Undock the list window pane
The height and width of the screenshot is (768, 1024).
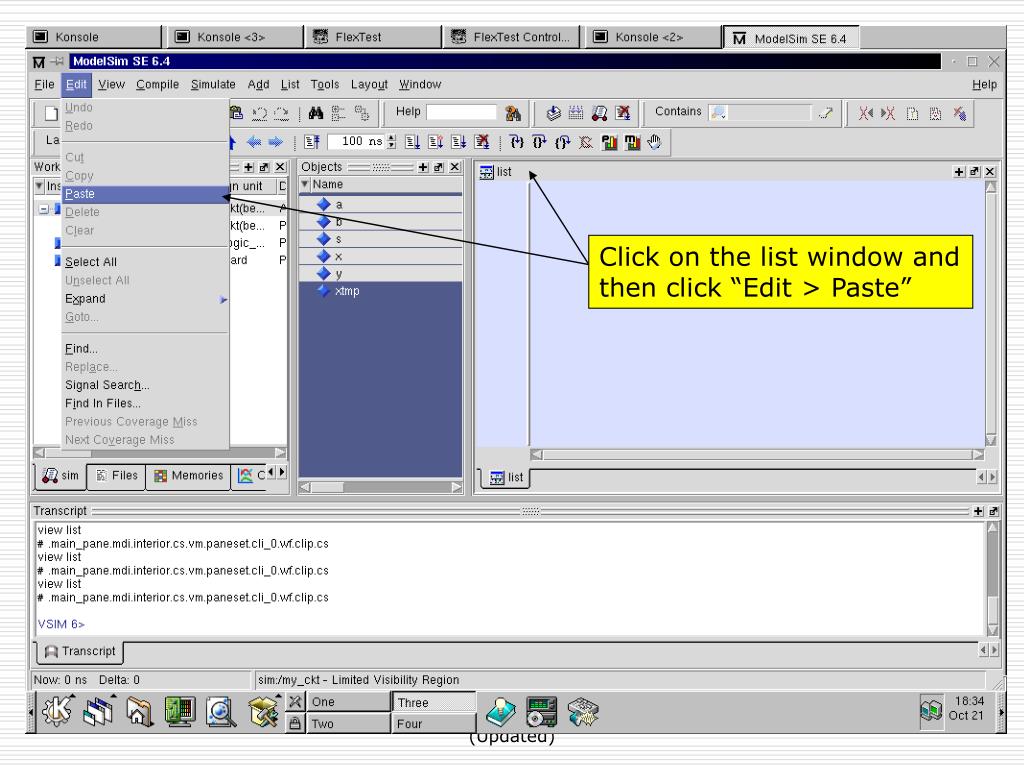pyautogui.click(x=974, y=172)
